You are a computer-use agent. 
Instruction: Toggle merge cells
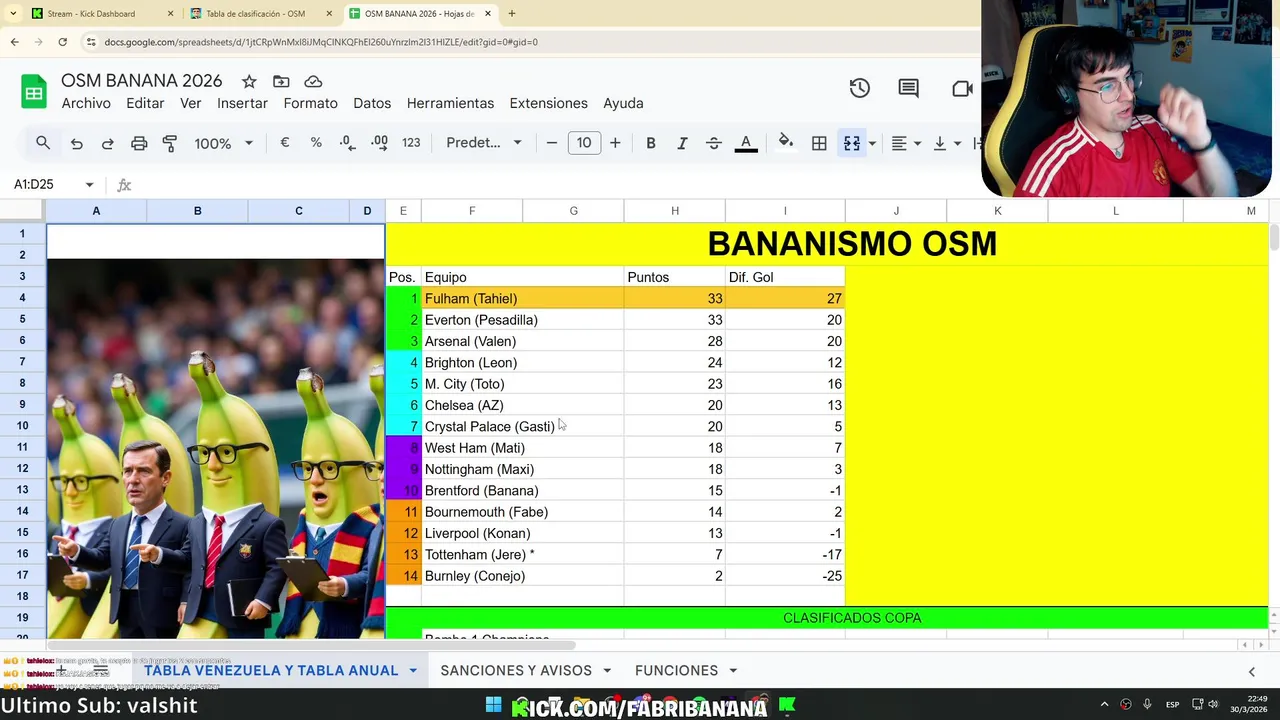point(852,143)
